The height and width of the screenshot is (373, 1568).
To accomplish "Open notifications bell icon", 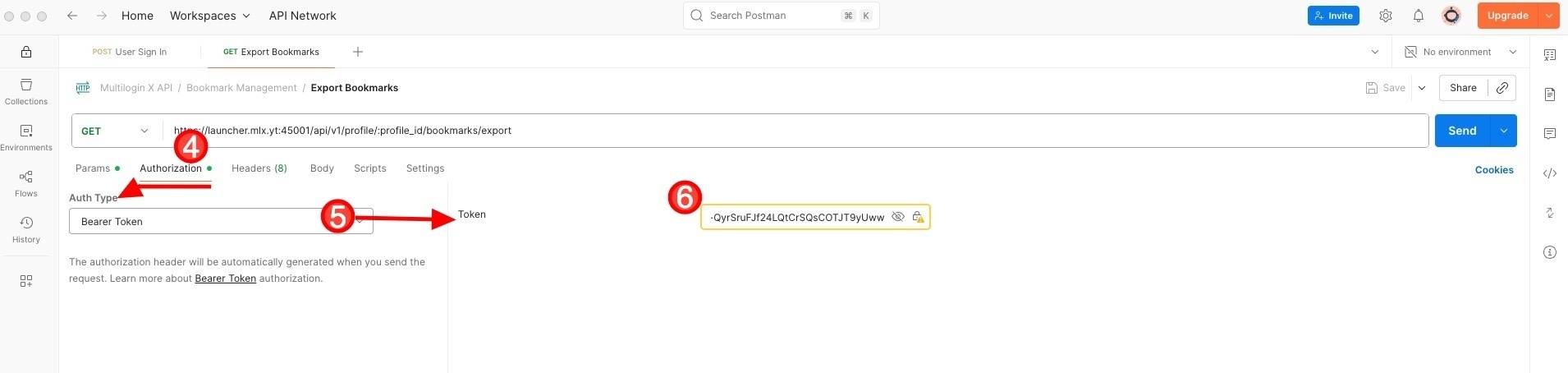I will (1419, 16).
